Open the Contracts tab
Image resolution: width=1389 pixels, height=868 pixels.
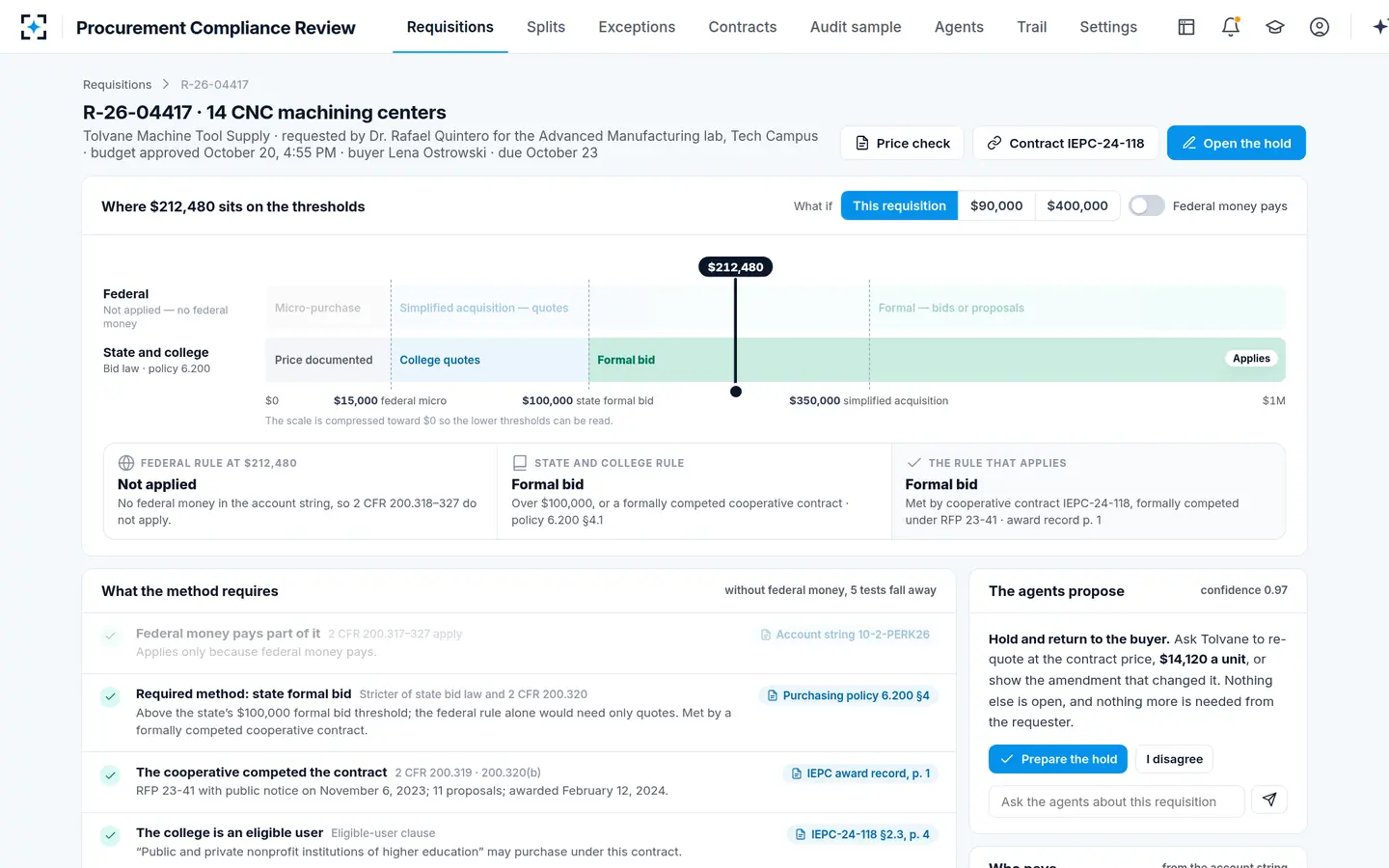(x=743, y=27)
